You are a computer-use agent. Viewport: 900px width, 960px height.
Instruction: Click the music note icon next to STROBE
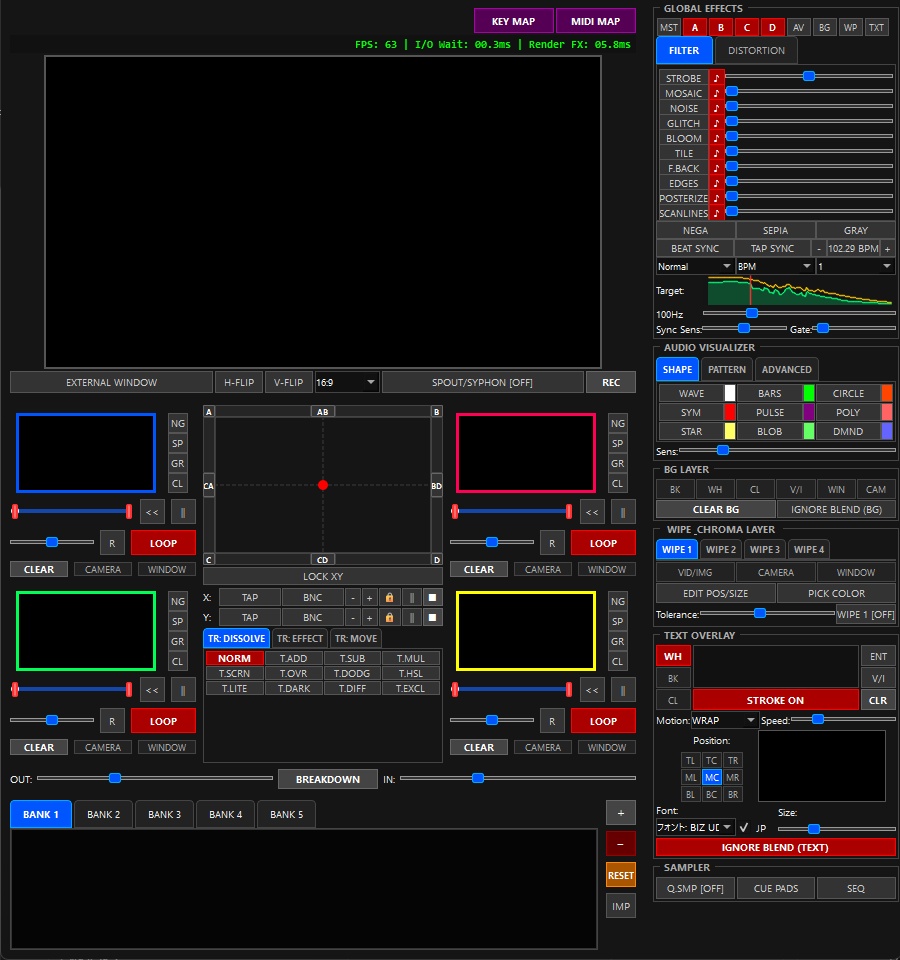point(716,78)
